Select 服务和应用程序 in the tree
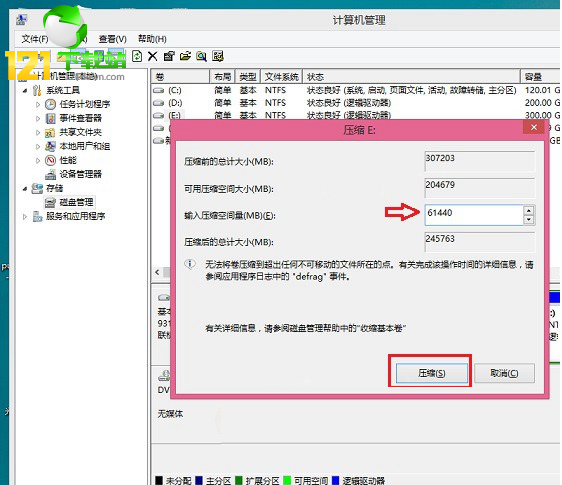This screenshot has width=562, height=485. (76, 216)
